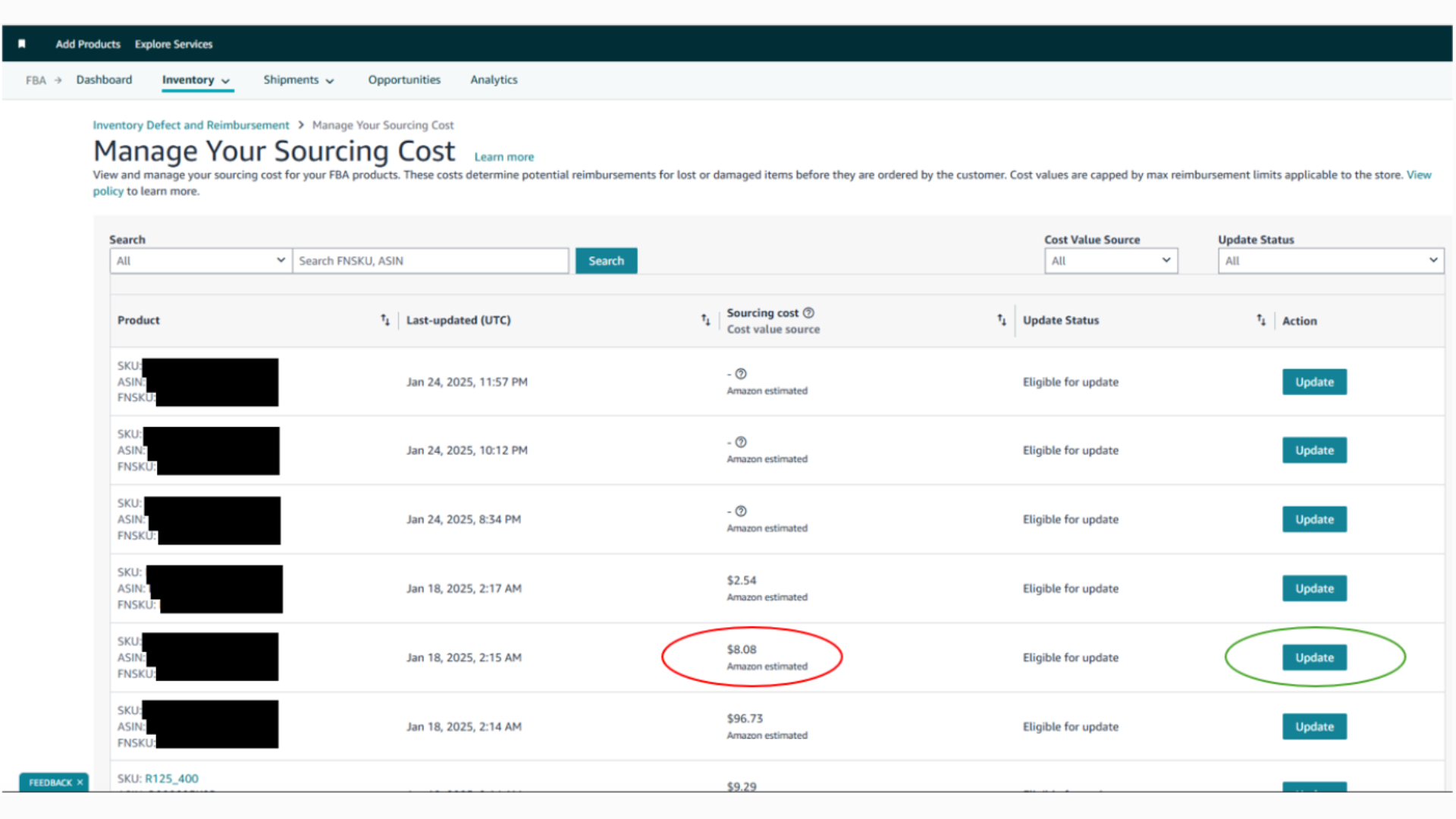
Task: Click the Action column header
Action: (x=1300, y=321)
